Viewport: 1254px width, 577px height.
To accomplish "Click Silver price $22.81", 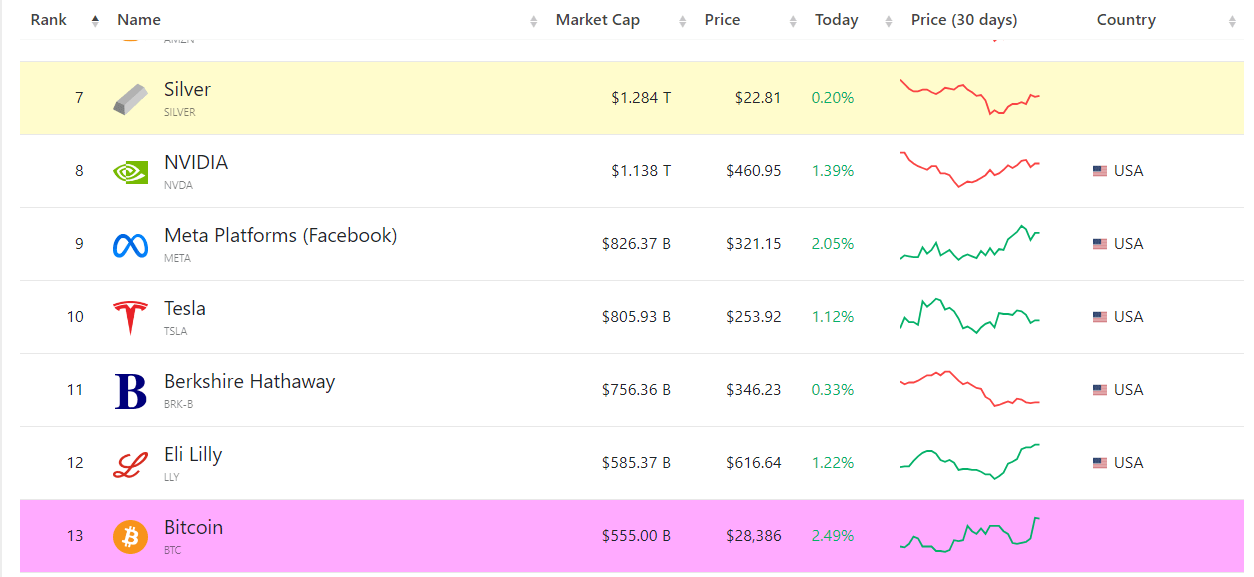I will (x=758, y=98).
